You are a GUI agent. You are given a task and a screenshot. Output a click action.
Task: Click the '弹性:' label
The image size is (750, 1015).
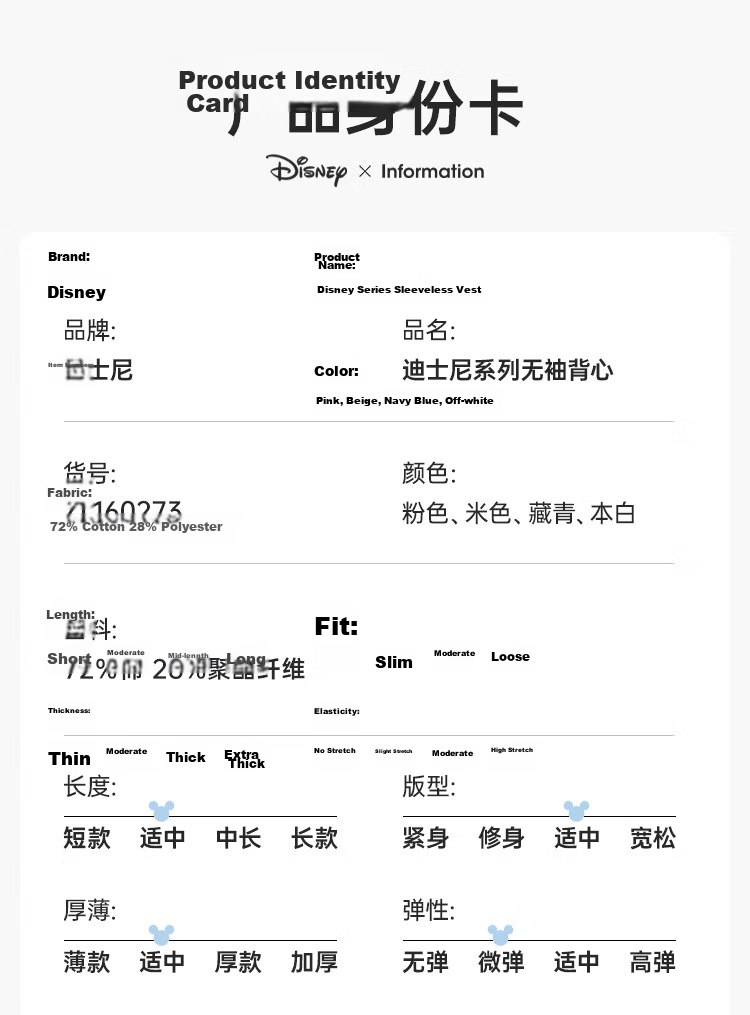(x=429, y=910)
